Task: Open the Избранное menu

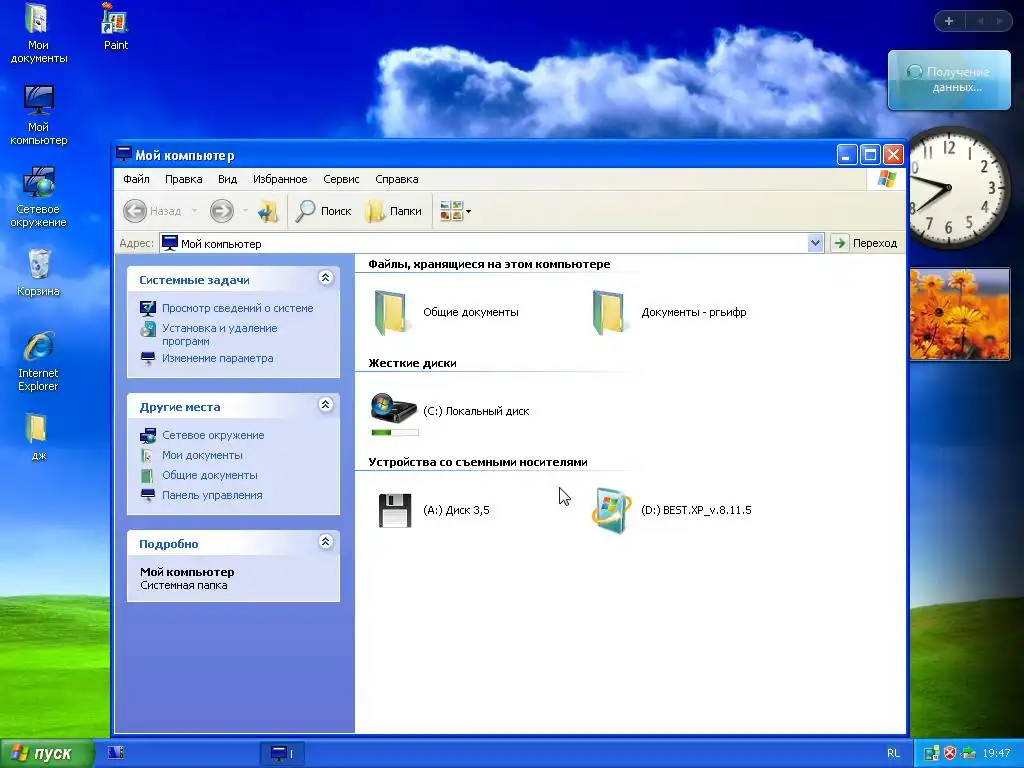Action: 280,179
